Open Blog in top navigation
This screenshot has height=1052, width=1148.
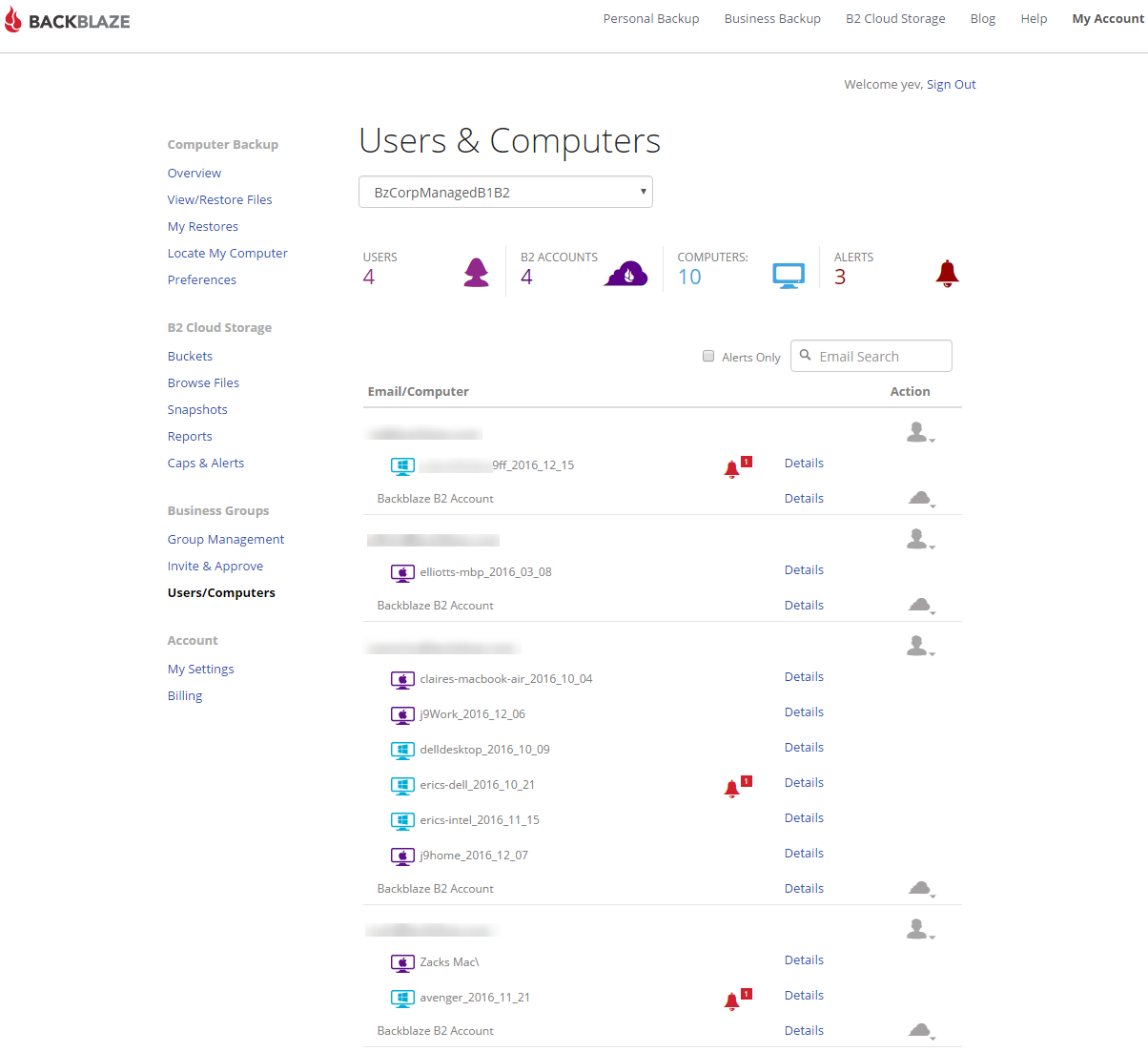tap(983, 19)
